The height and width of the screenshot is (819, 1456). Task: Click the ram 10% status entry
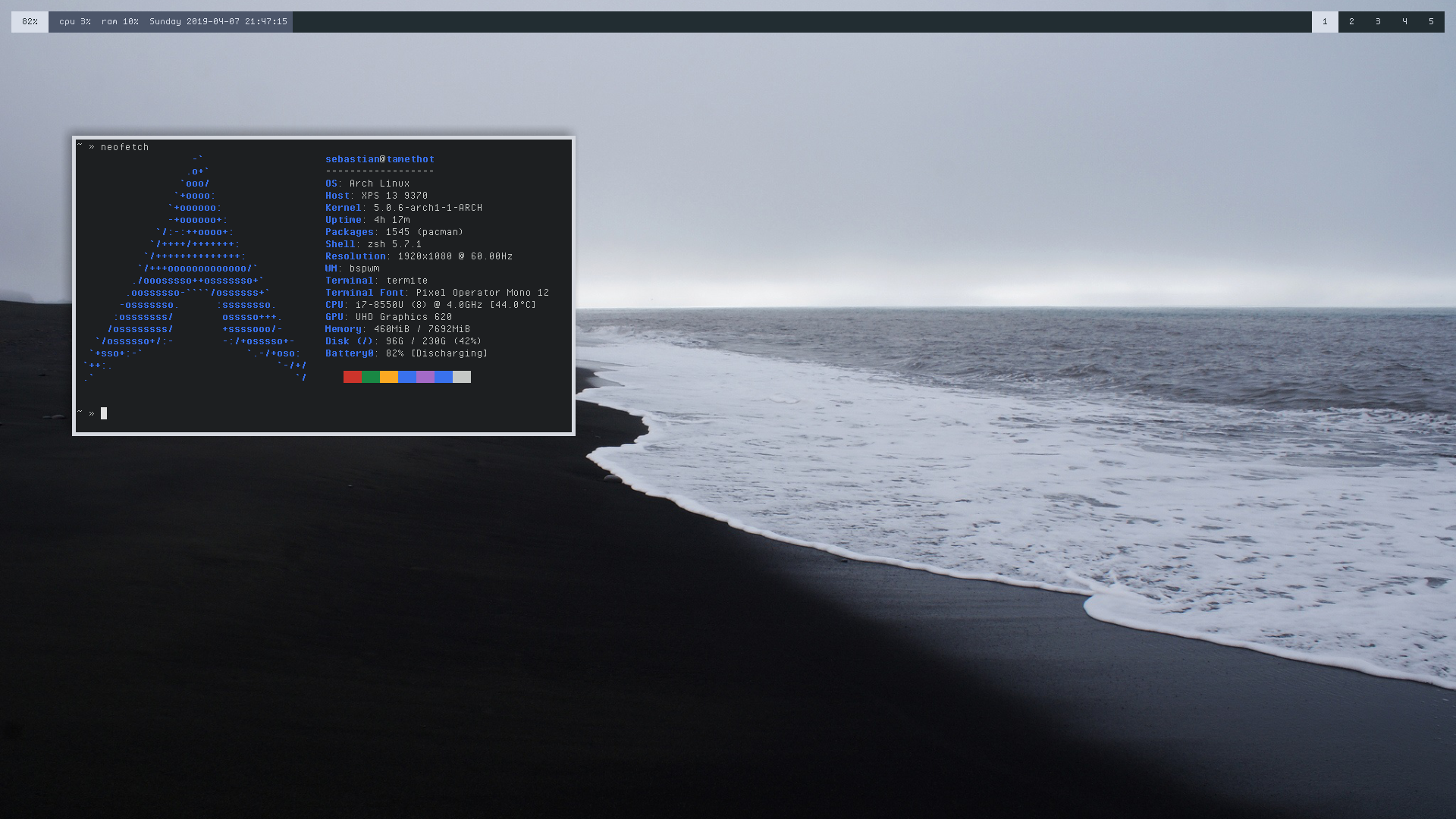[x=120, y=22]
